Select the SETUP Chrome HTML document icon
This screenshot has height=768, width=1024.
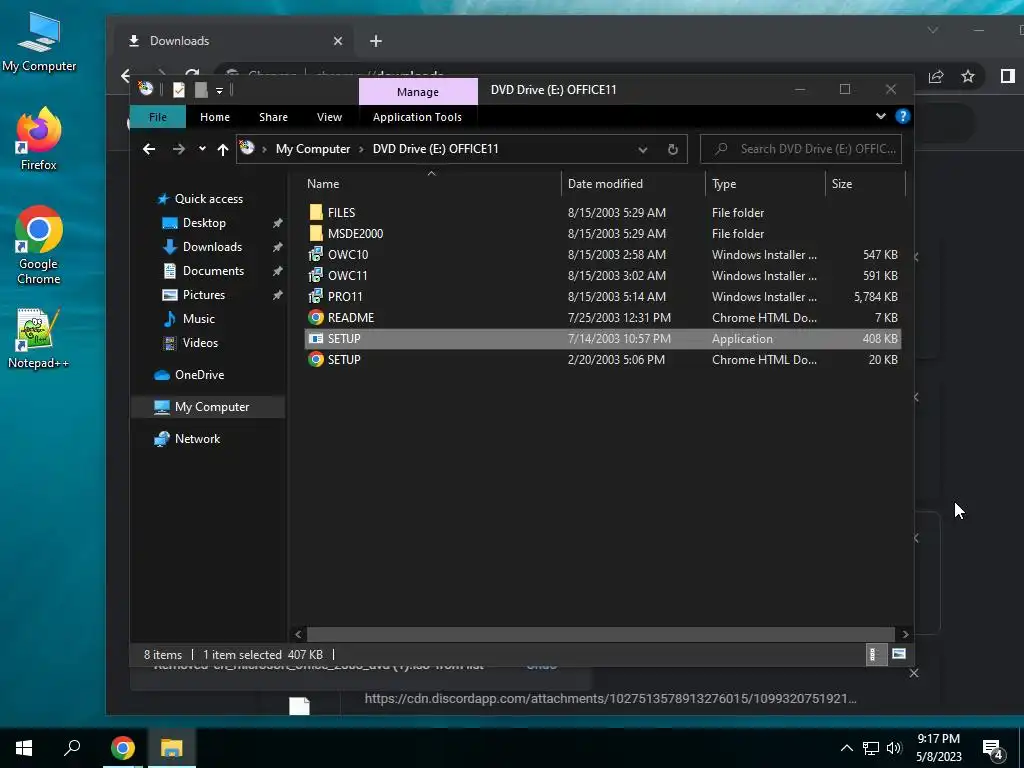click(x=316, y=359)
